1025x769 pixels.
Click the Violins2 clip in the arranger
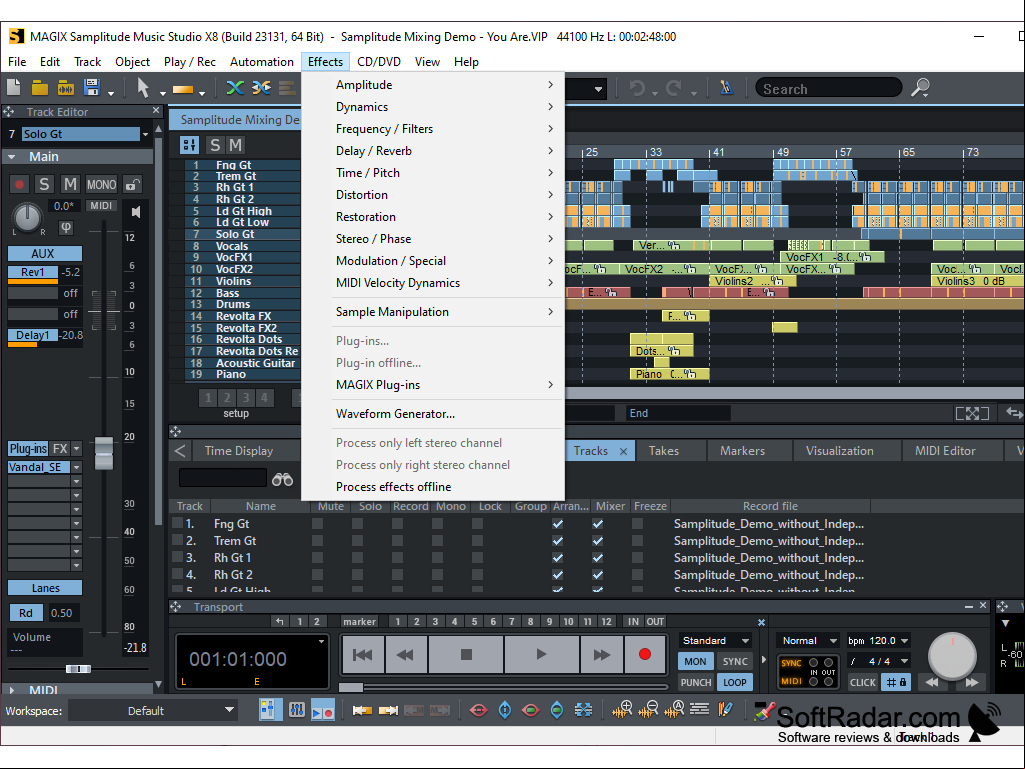[752, 281]
